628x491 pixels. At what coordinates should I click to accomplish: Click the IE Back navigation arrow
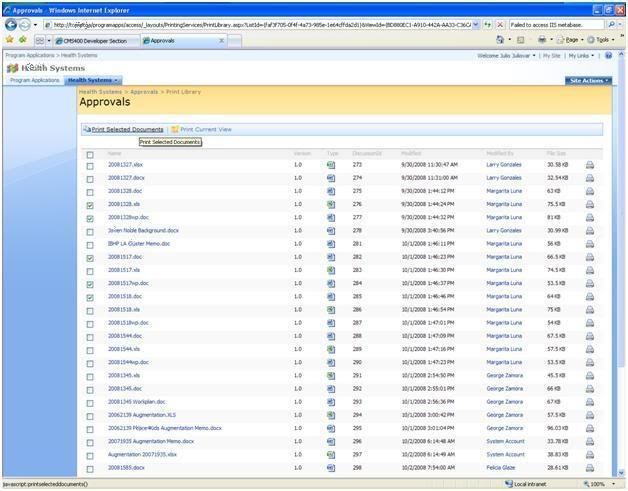[11, 25]
